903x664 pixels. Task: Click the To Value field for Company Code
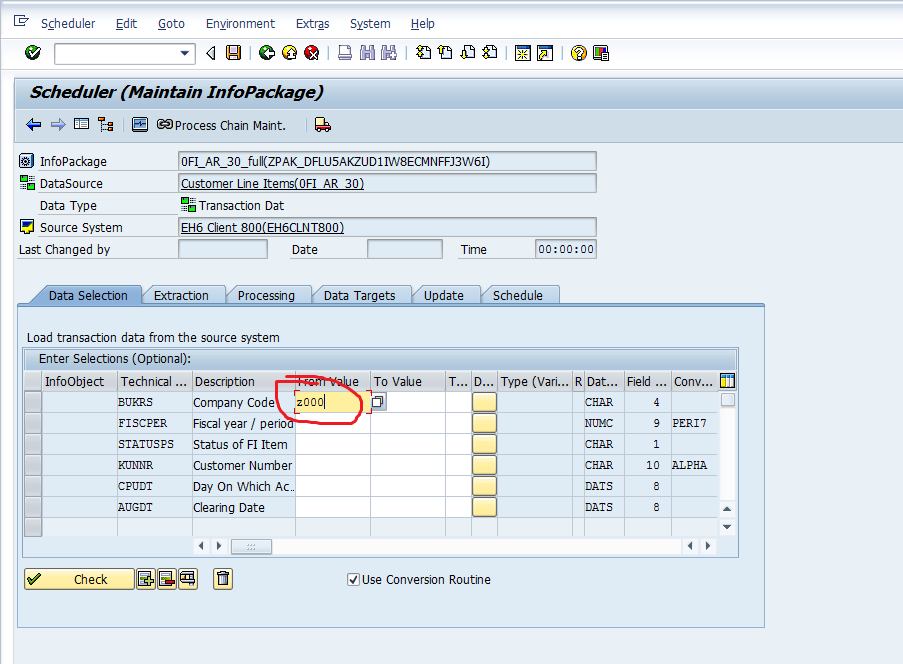410,402
